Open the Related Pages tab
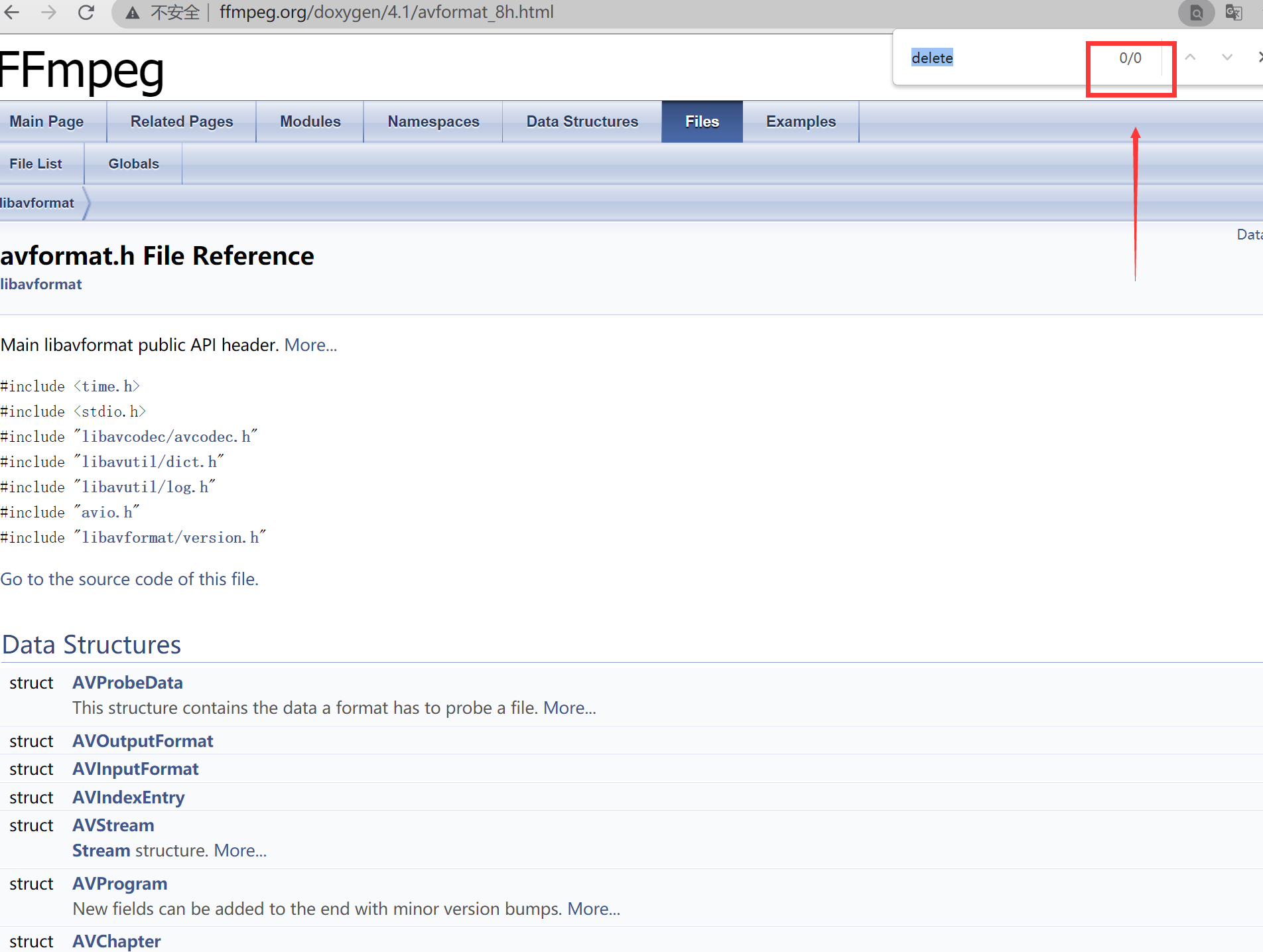 (182, 121)
